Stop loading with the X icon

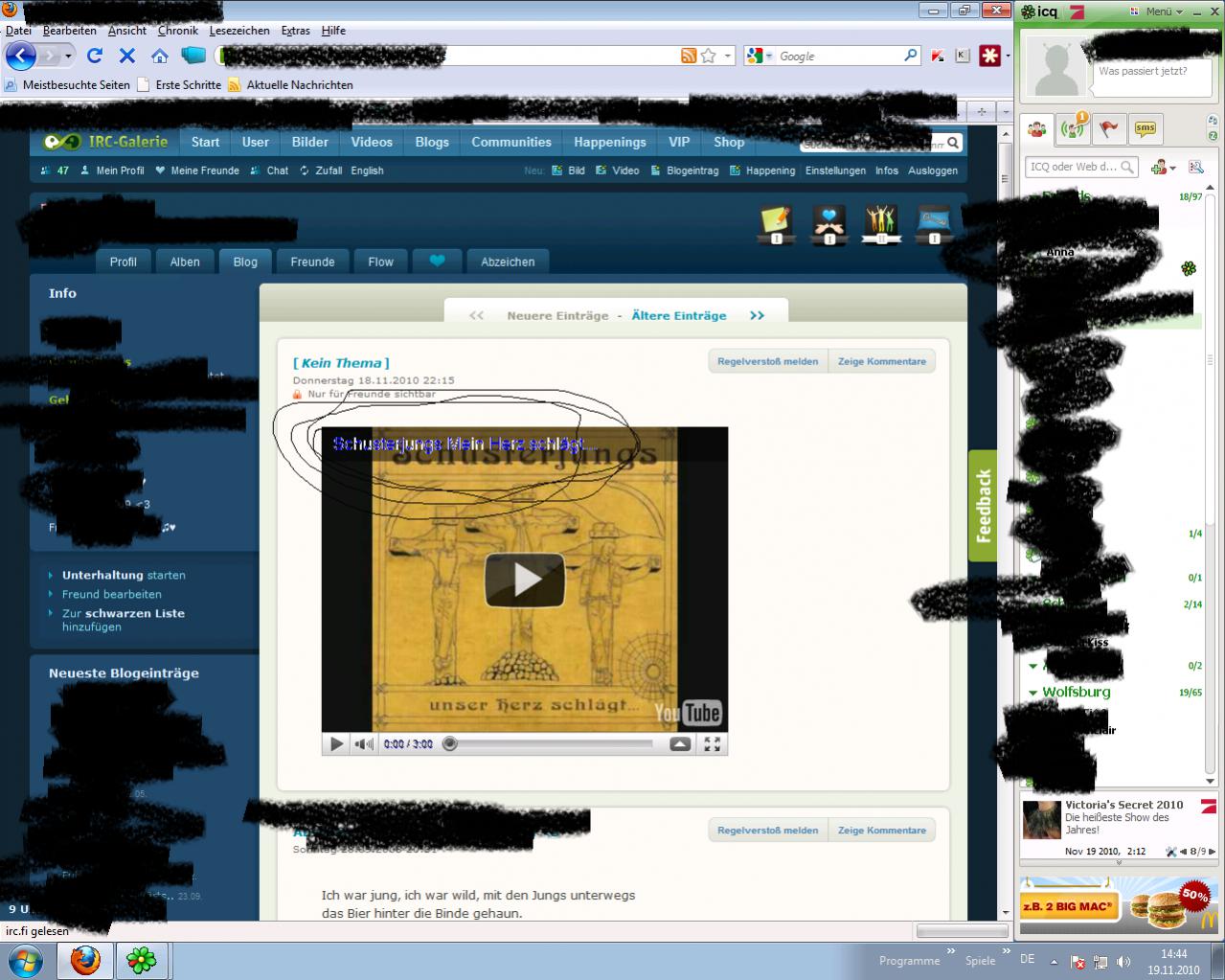(x=126, y=56)
